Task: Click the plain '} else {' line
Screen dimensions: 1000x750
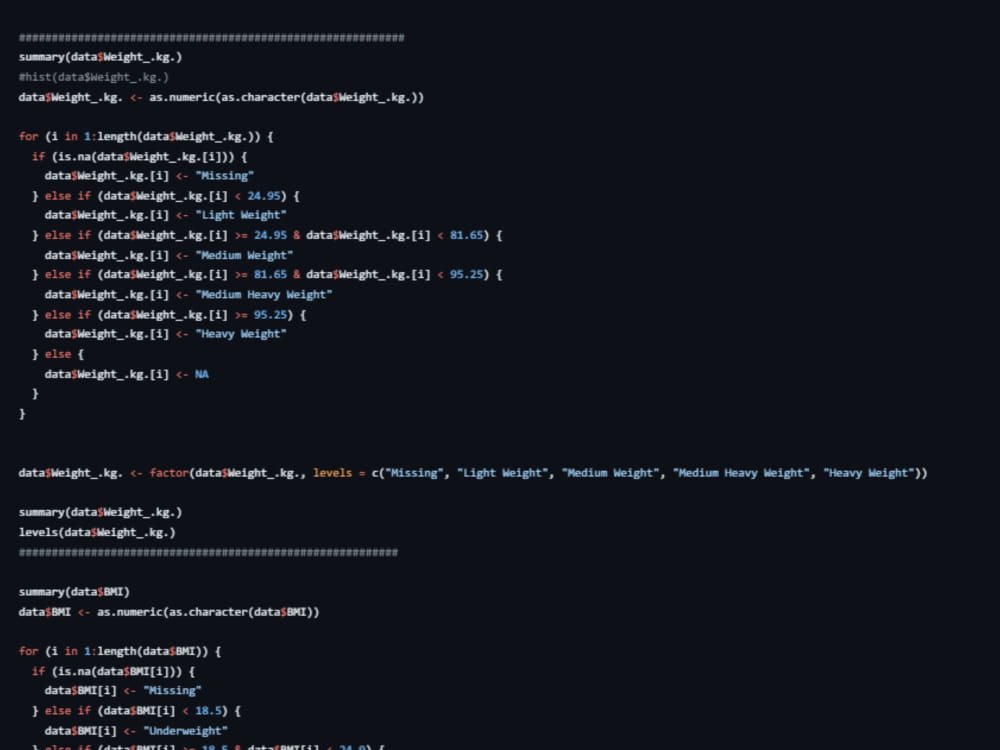Action: click(x=58, y=354)
